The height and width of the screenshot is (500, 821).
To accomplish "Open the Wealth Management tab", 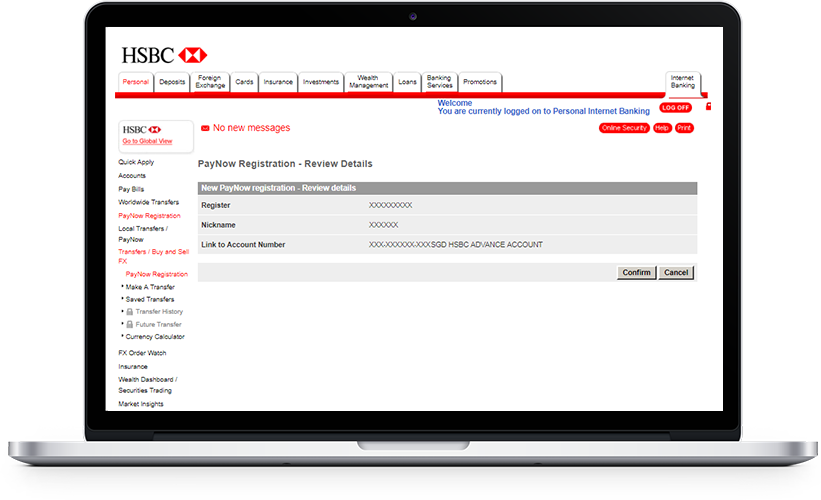I will pos(369,82).
